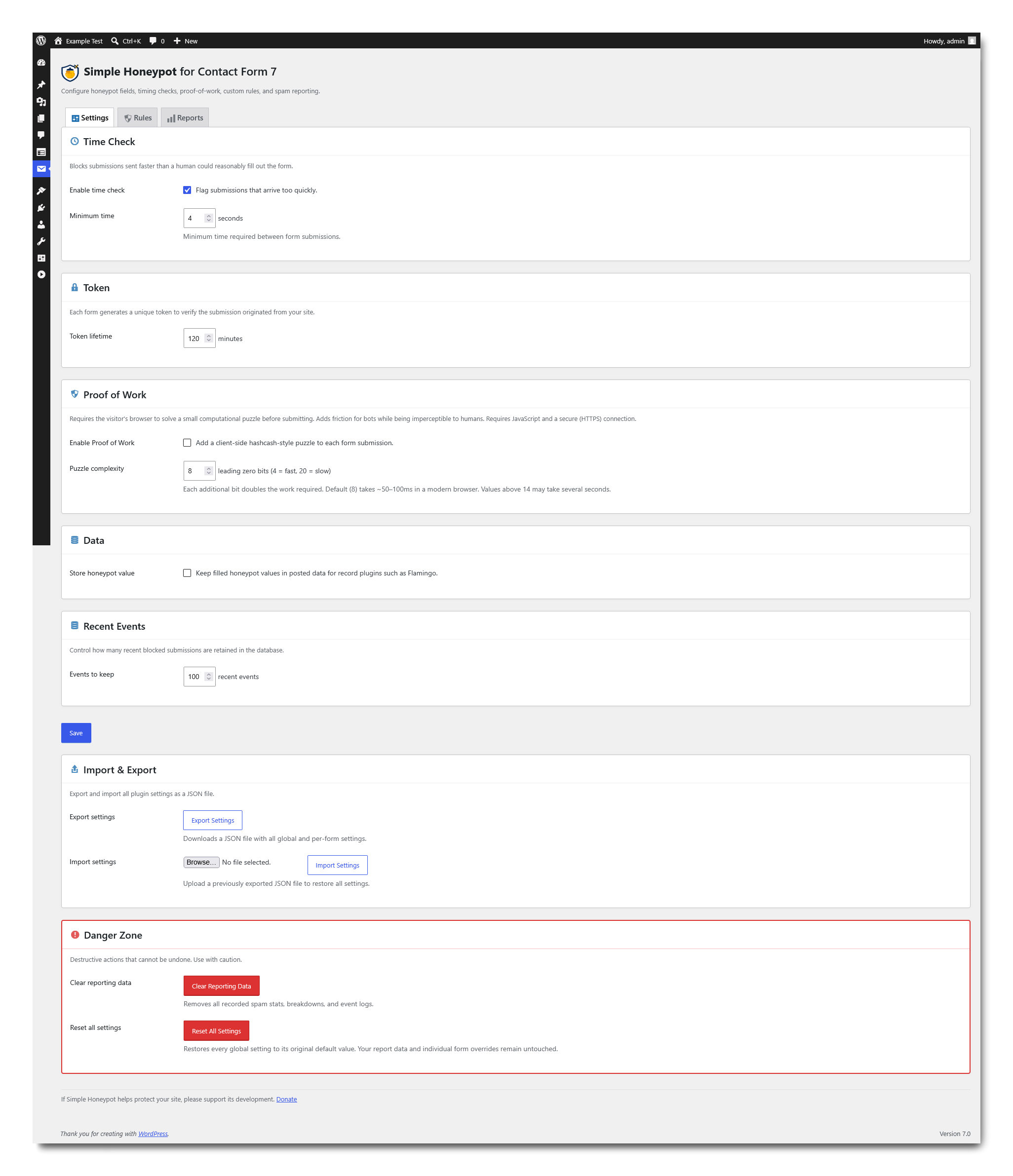Click Browse to choose an import file
Viewport: 1013px width, 1176px height.
coord(201,862)
